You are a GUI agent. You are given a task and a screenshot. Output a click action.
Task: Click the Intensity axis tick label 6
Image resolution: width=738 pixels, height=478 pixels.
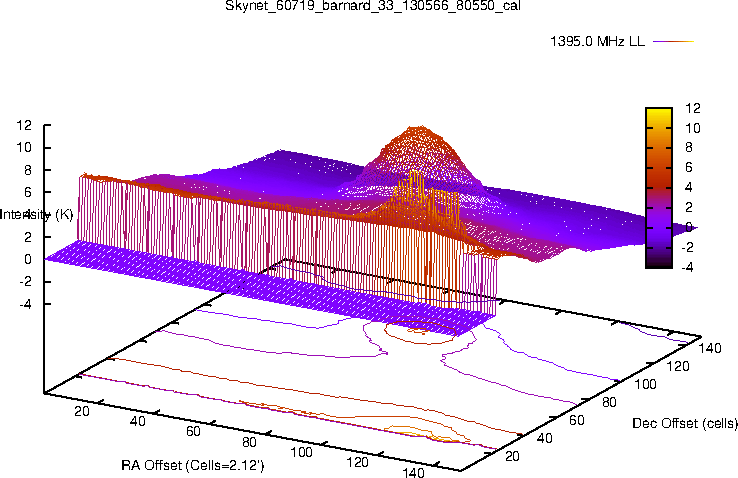(x=27, y=192)
